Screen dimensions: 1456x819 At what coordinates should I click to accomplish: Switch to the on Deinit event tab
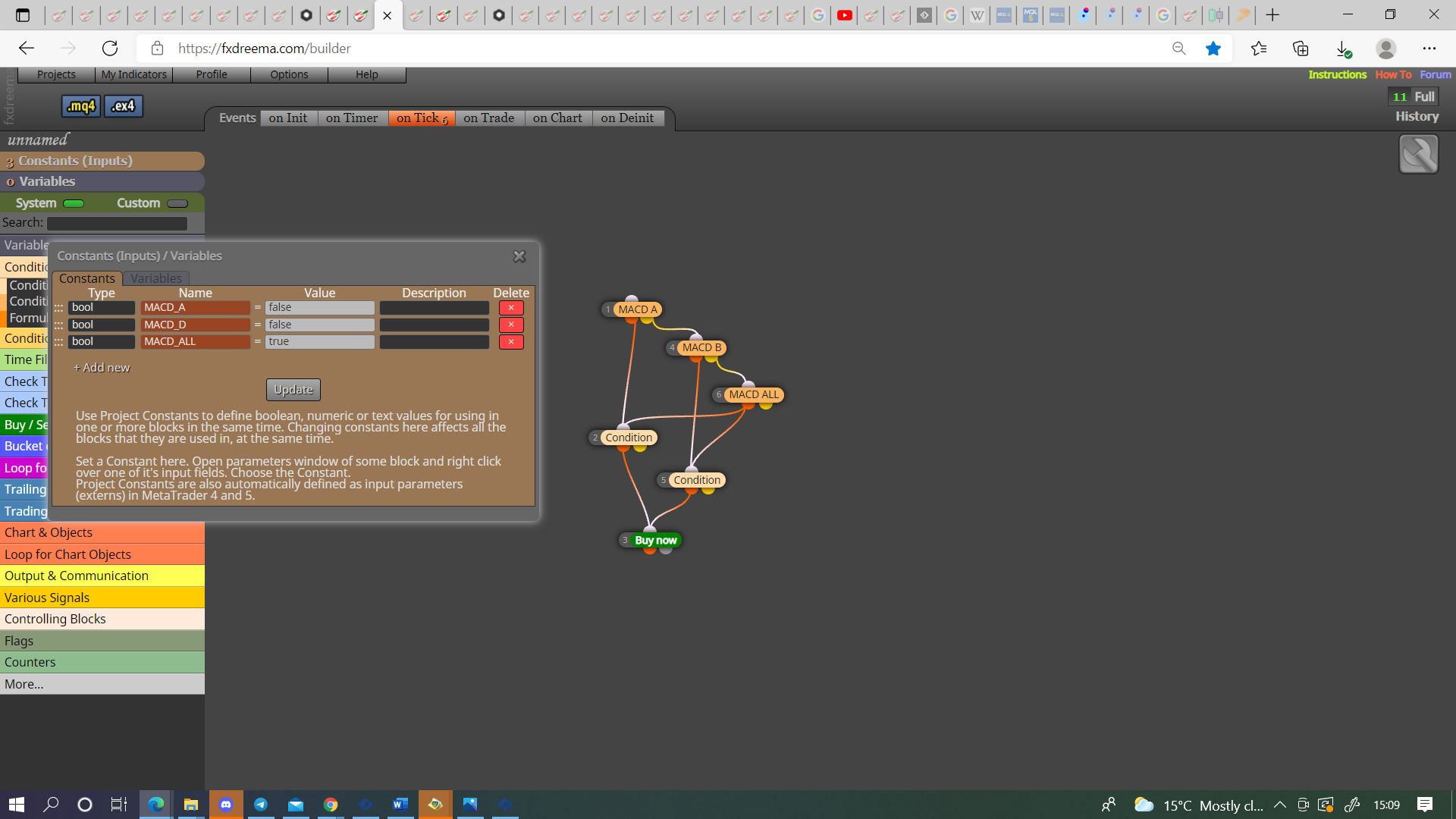pos(627,118)
